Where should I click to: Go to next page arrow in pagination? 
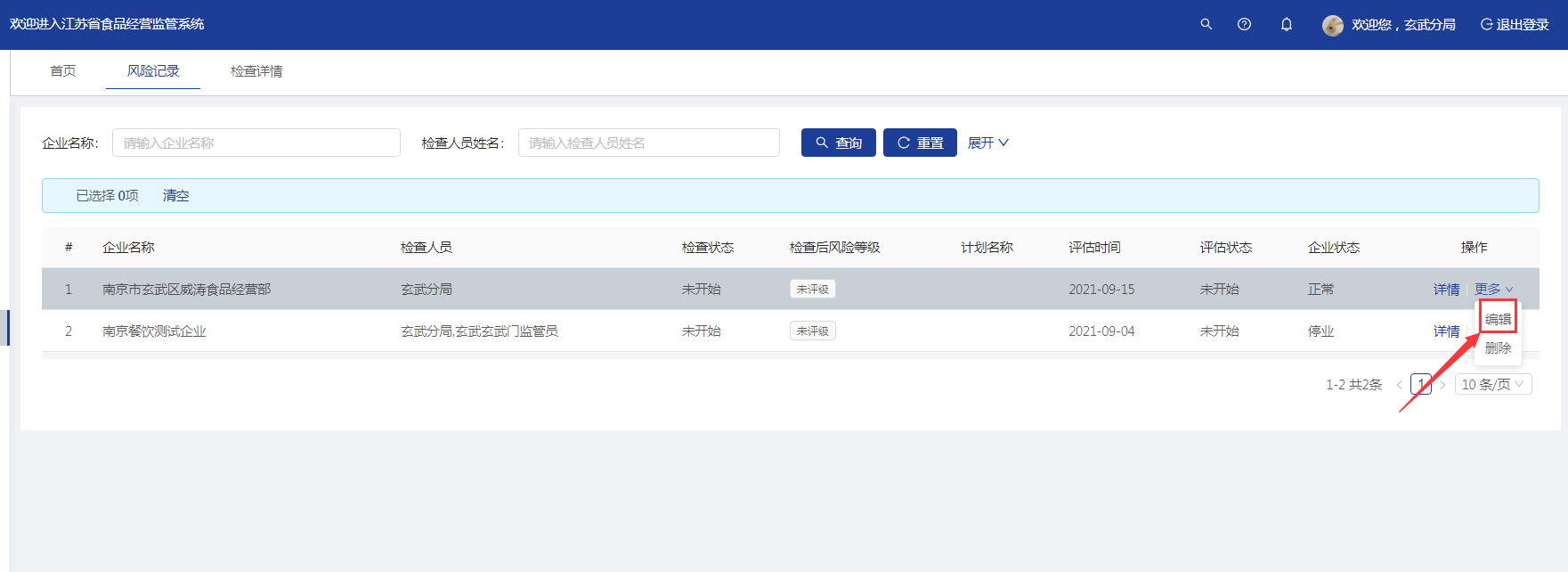1442,385
